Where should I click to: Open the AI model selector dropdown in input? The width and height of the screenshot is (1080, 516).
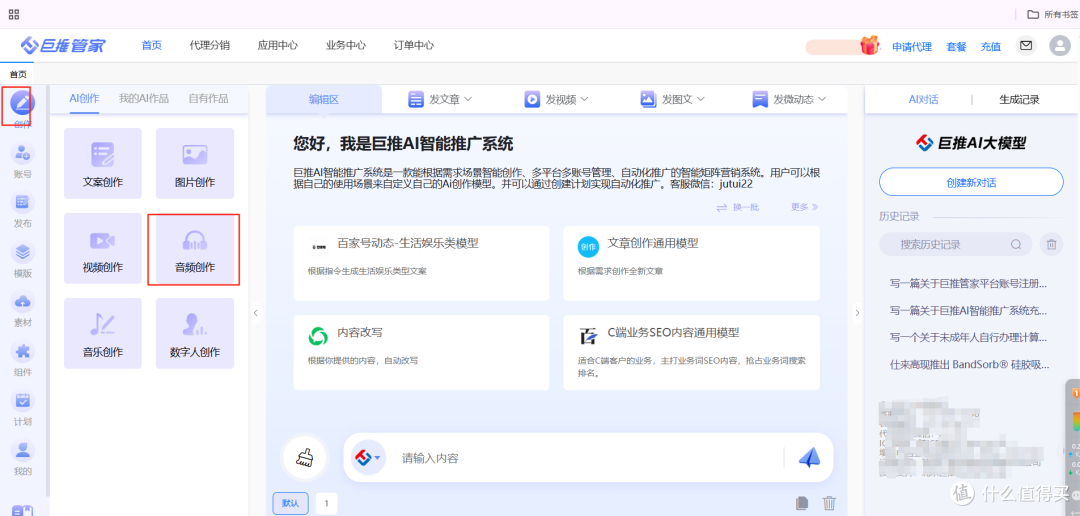coord(368,458)
